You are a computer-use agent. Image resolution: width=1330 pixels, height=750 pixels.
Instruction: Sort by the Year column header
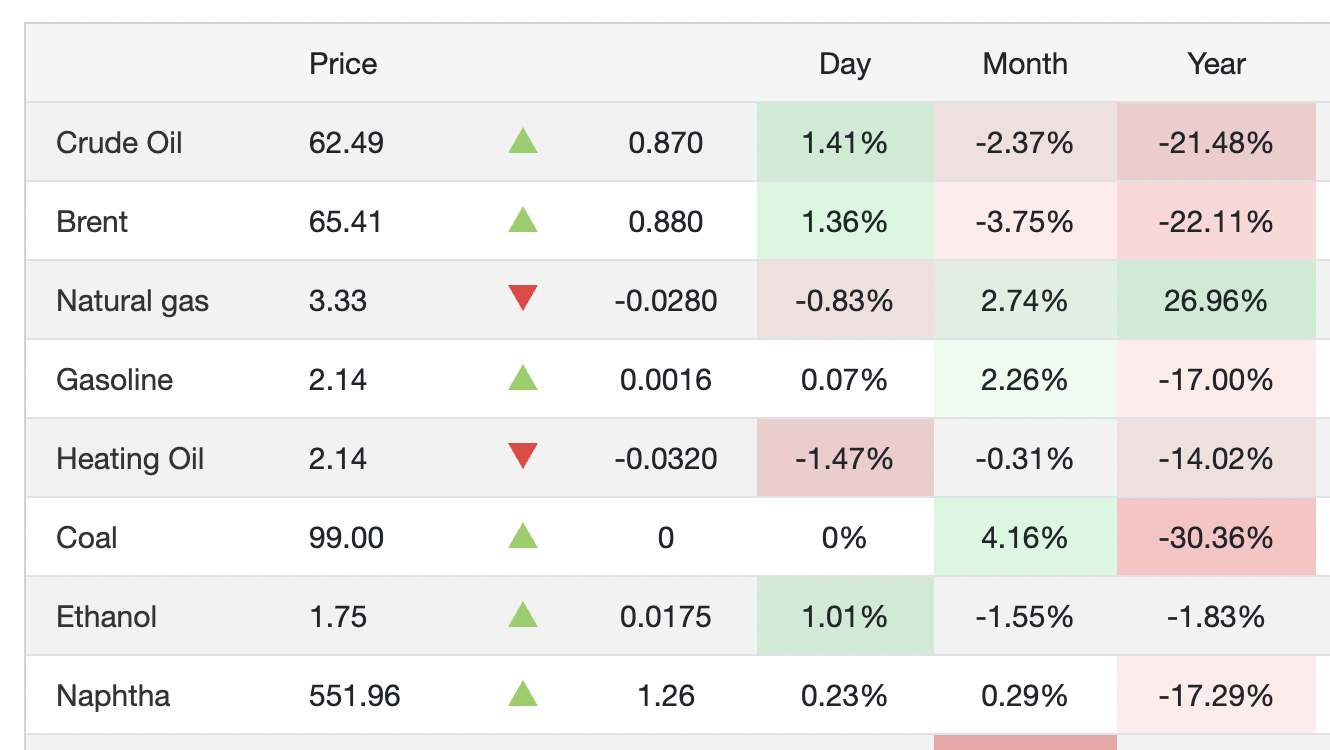tap(1216, 64)
